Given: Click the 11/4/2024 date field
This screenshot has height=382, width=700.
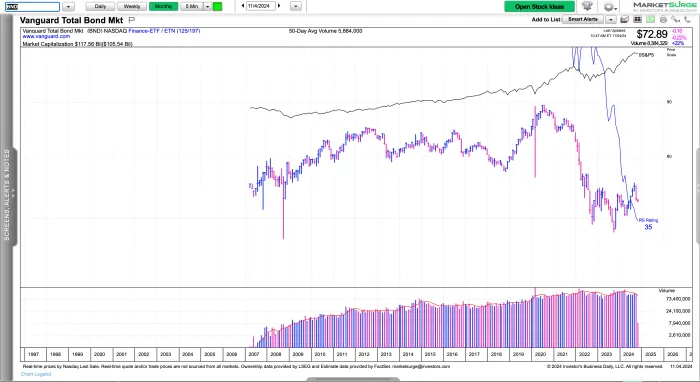Looking at the screenshot, I should coord(261,6).
